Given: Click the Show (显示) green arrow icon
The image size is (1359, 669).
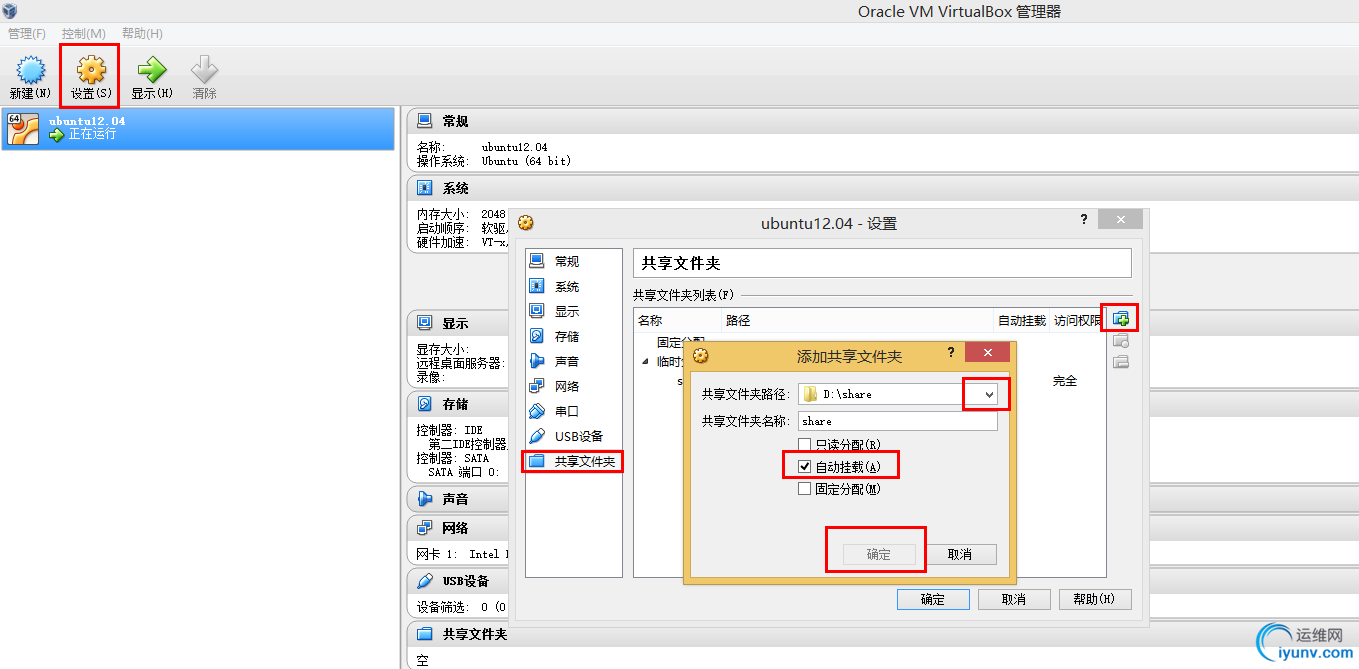Looking at the screenshot, I should tap(151, 70).
